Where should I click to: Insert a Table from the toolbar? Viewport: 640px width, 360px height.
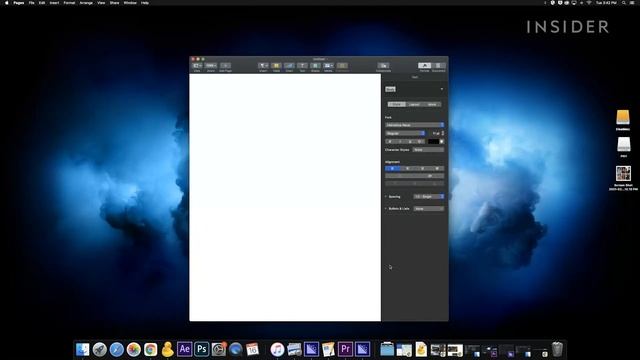(x=276, y=65)
